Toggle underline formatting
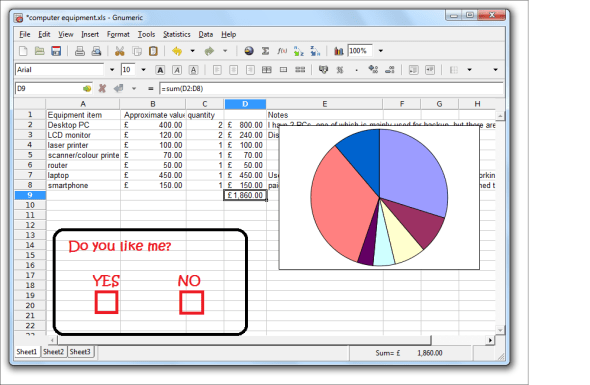This screenshot has width=590, height=385. 193,70
